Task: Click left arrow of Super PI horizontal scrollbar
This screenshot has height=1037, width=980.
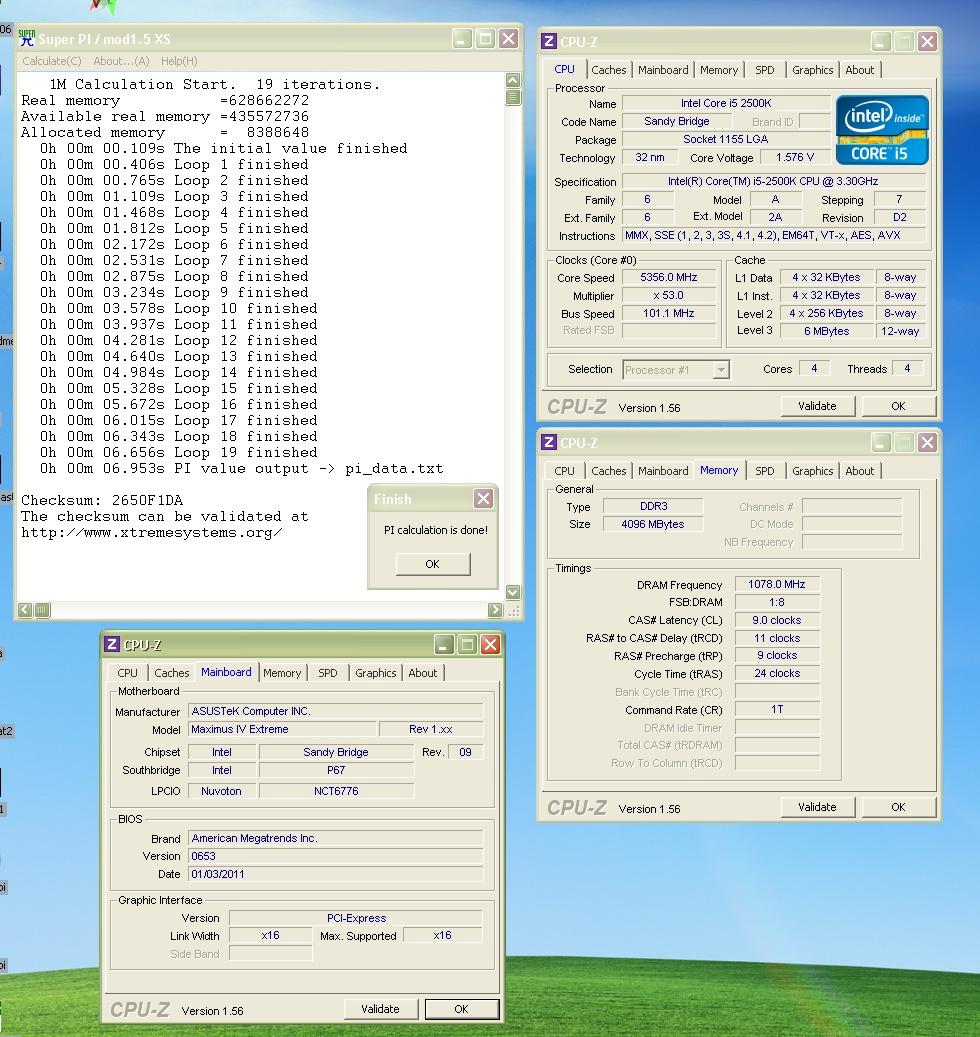Action: (25, 610)
